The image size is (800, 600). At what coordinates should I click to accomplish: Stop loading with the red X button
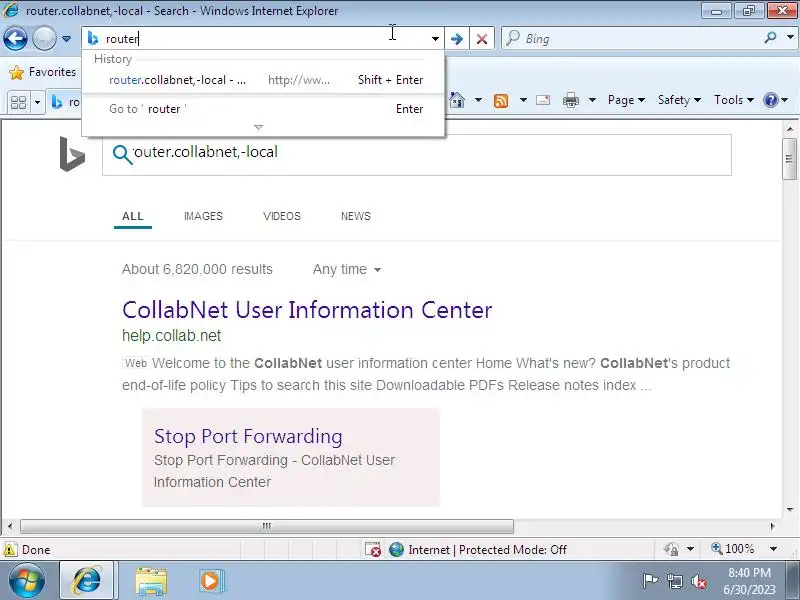482,39
